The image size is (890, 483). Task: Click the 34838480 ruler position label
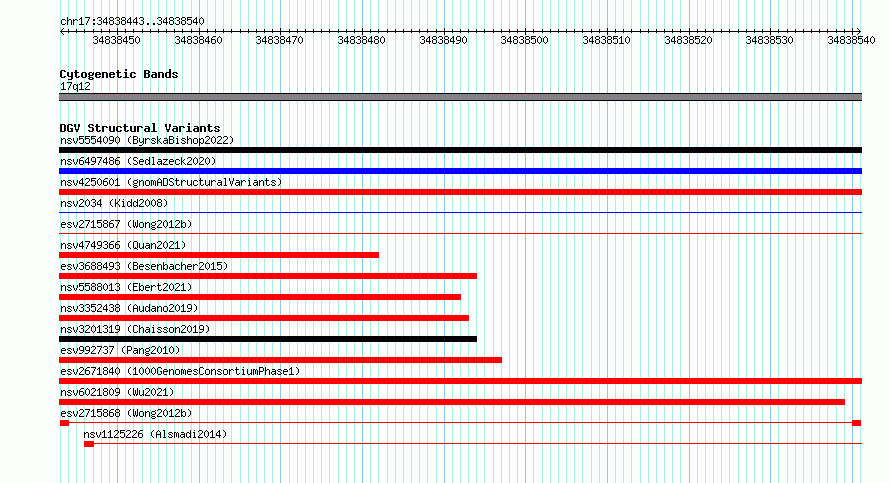coord(361,40)
